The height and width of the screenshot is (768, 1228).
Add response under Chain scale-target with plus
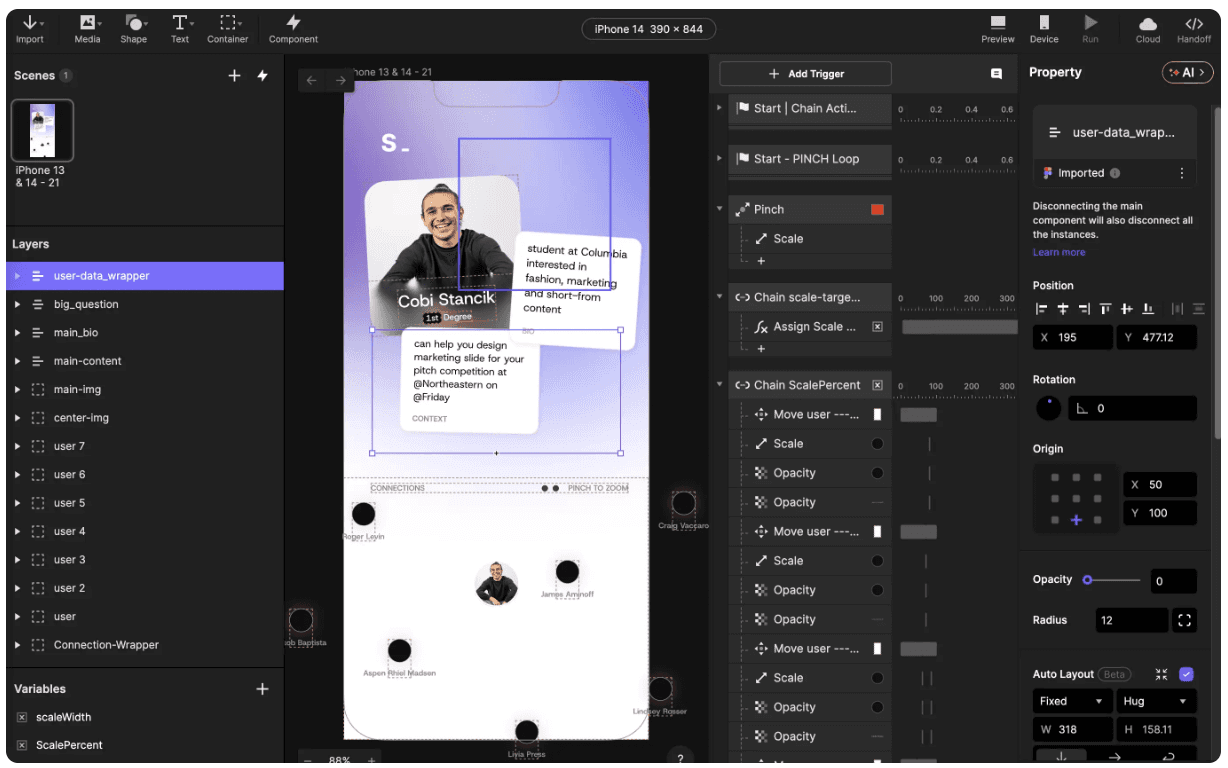coord(760,349)
